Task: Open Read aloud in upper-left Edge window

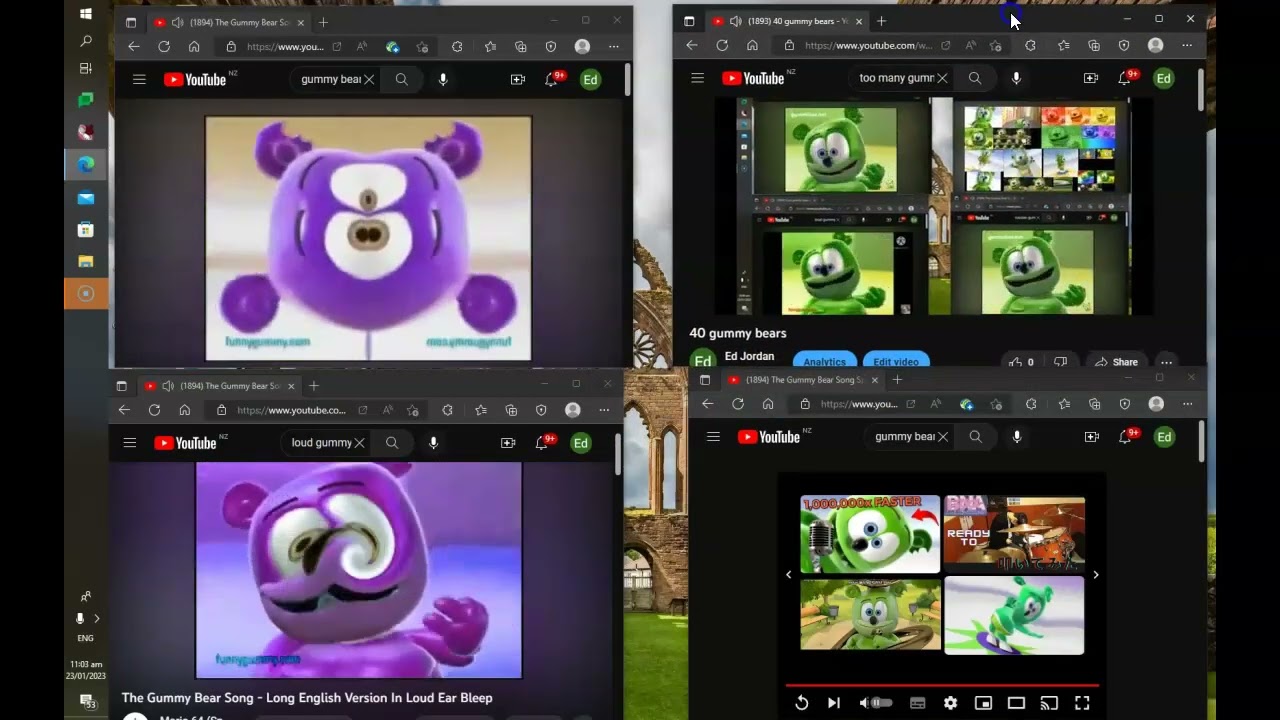Action: [362, 46]
